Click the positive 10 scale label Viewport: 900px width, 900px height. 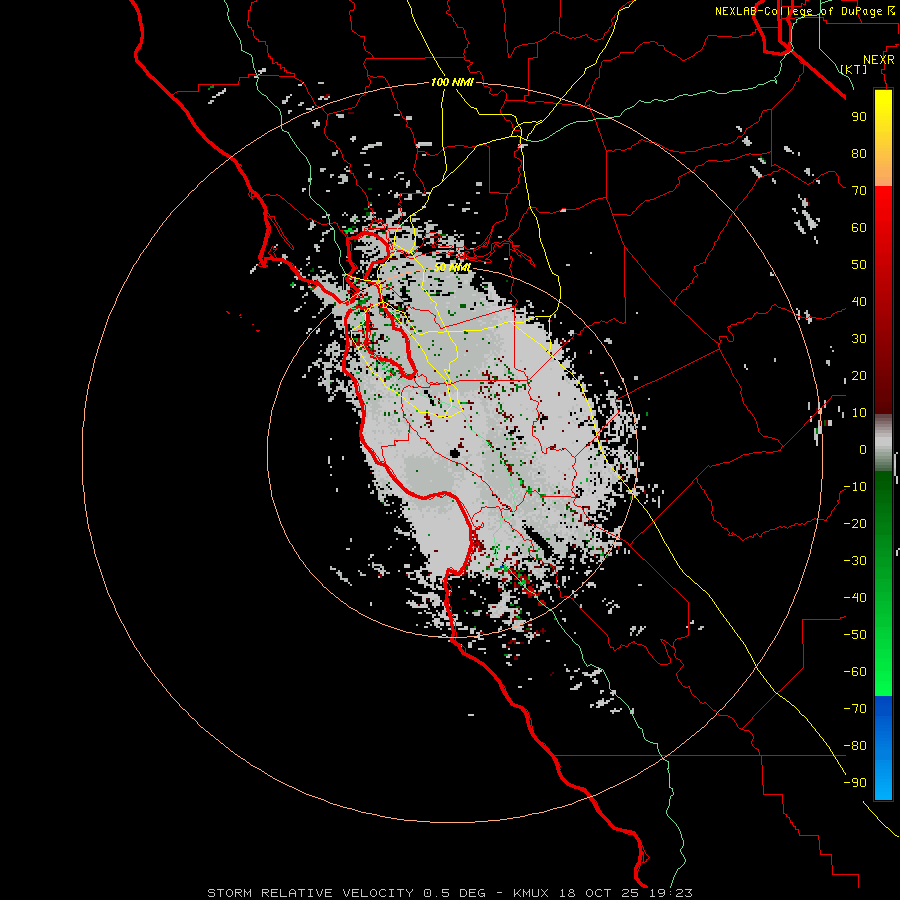tap(859, 413)
